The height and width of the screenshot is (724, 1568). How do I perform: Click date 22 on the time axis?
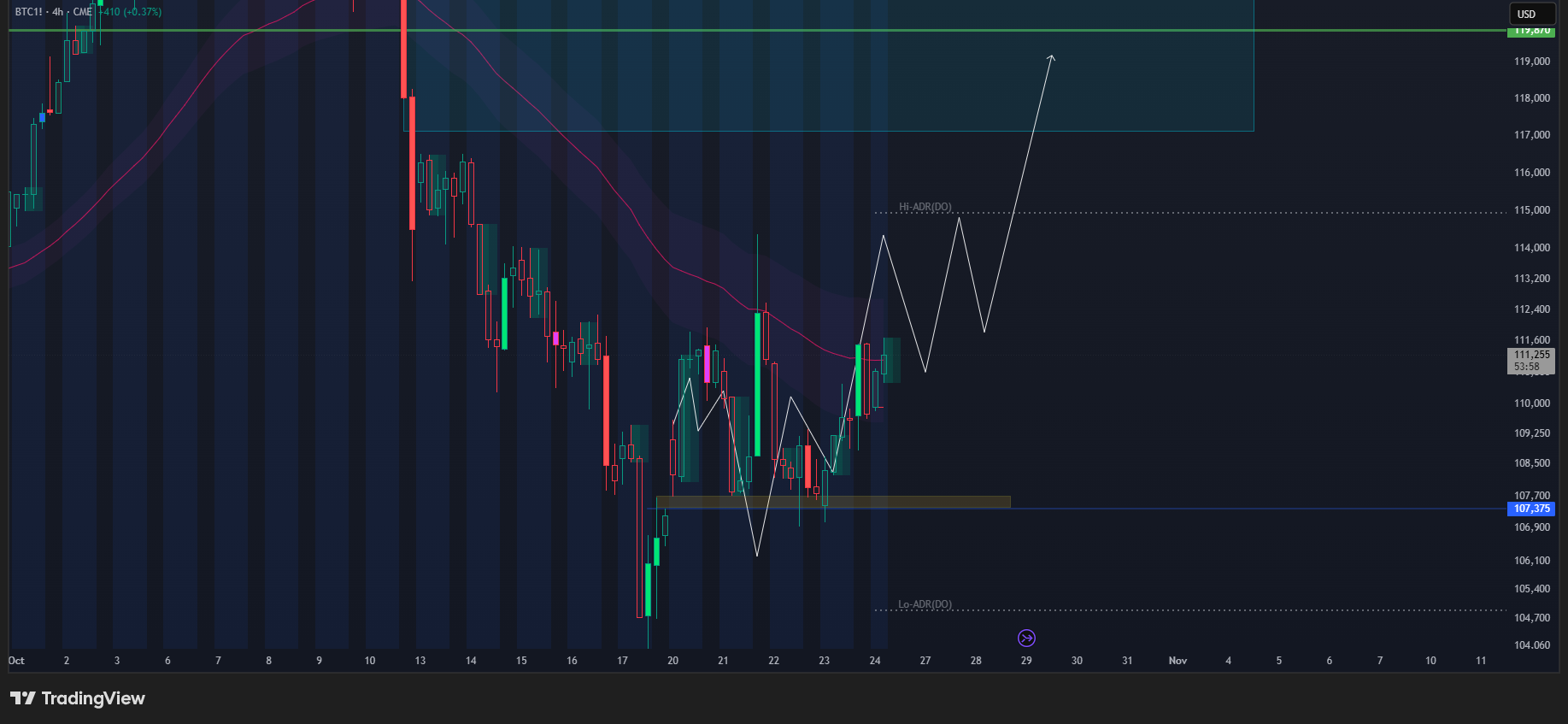click(773, 661)
